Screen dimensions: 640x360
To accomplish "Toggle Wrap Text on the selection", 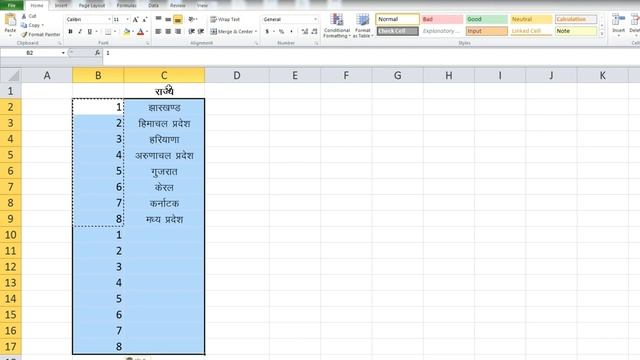I will coord(225,19).
